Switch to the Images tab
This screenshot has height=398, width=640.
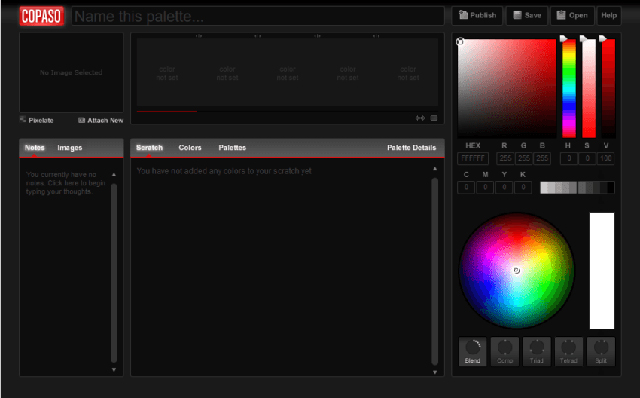coord(70,148)
